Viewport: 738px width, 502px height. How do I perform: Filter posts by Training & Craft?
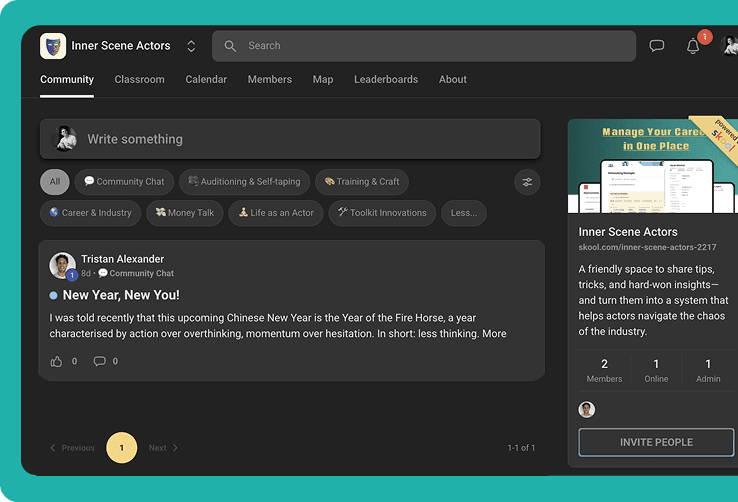click(361, 182)
